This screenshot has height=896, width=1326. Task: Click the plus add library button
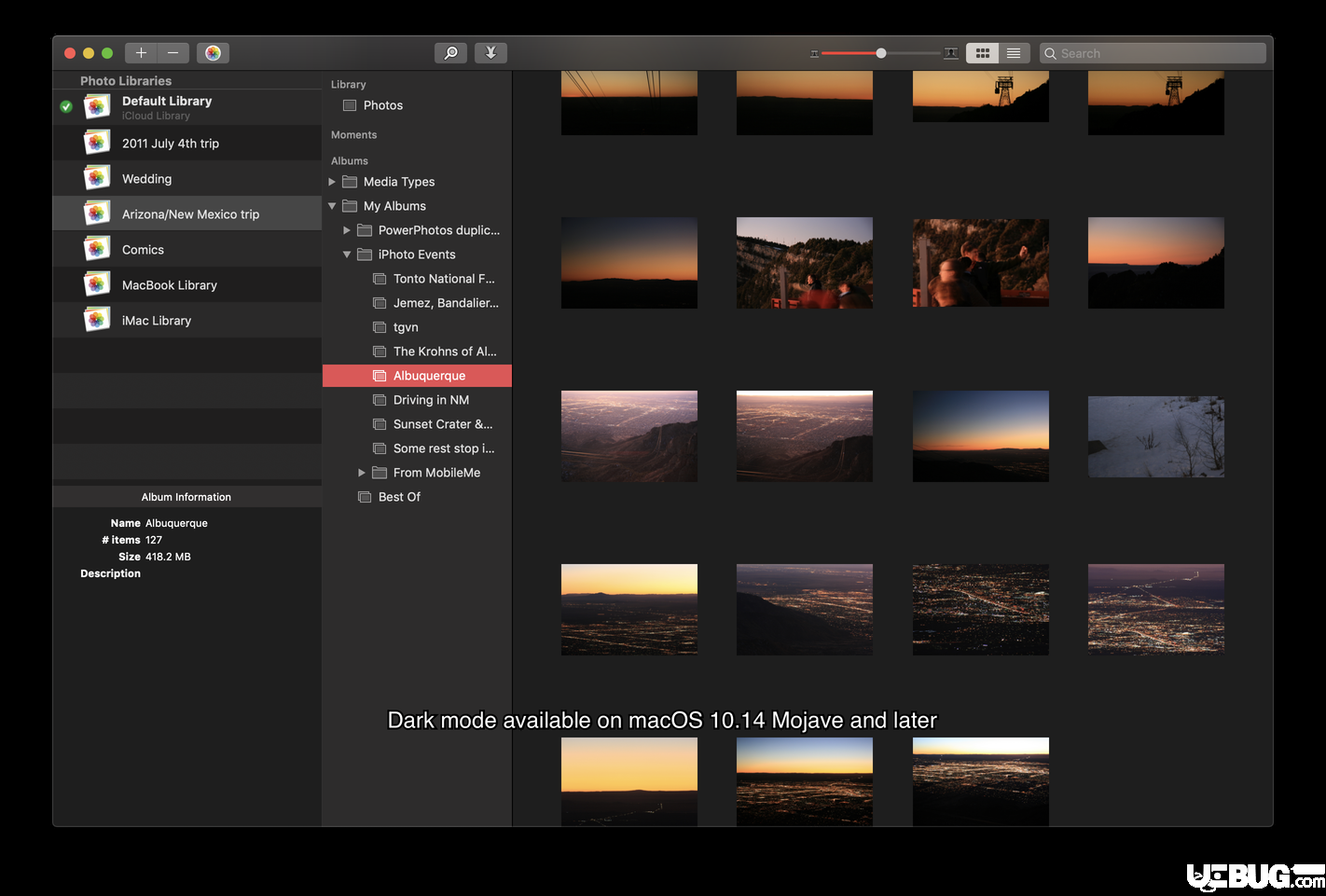pyautogui.click(x=141, y=53)
